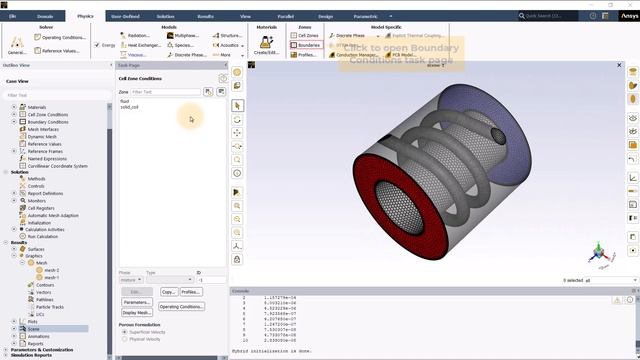Expand the Materials tree node
640x360 pixels.
[x=14, y=107]
